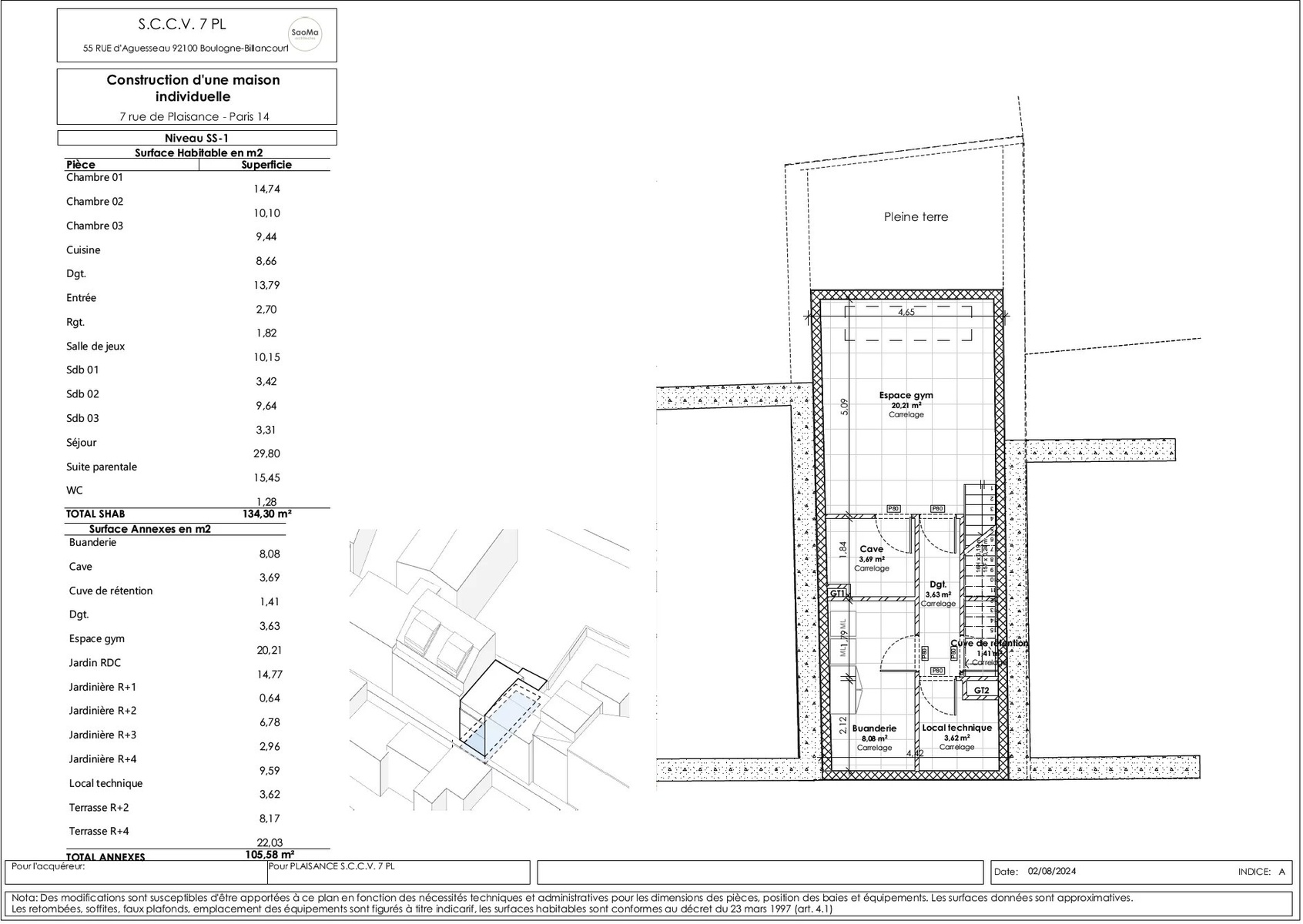Screen dimensions: 1303x924
Task: Select the dashed skylight rectangle in Espace gym
Action: tap(907, 323)
